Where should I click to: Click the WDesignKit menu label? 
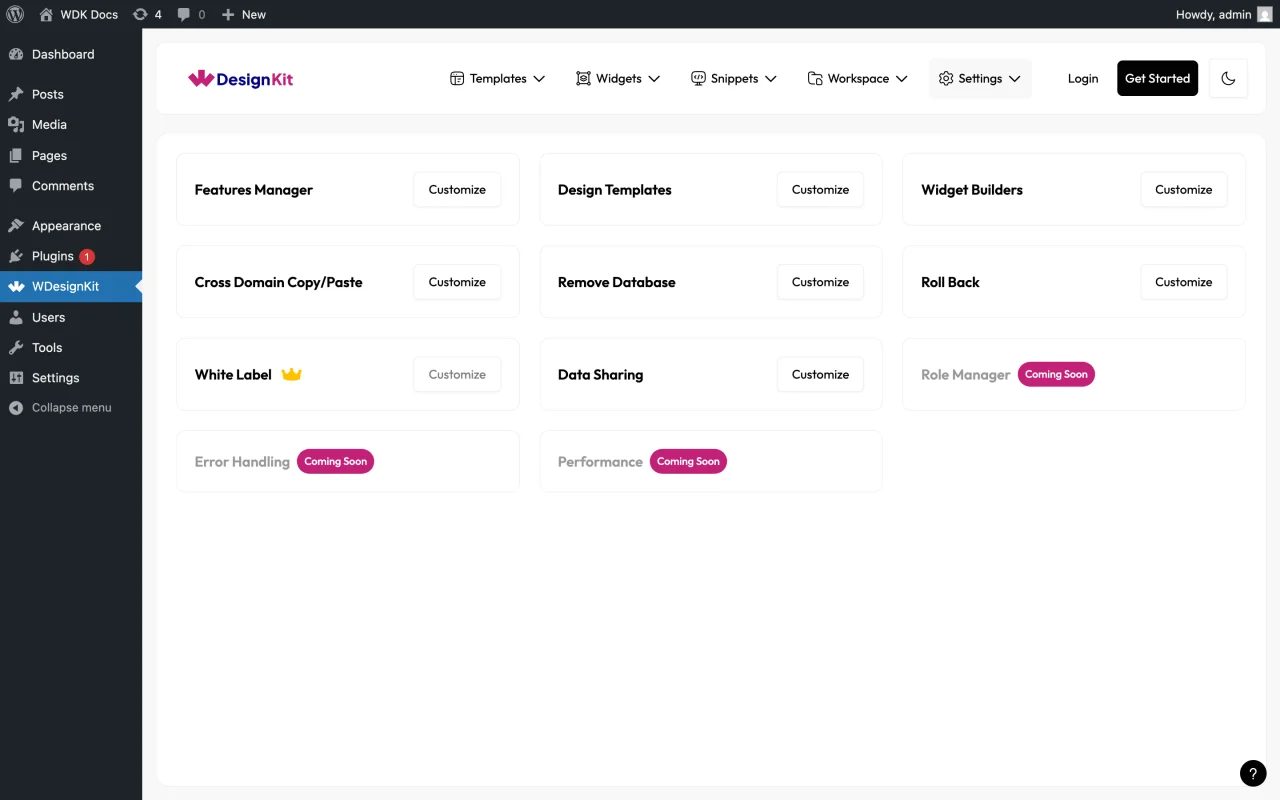point(65,286)
